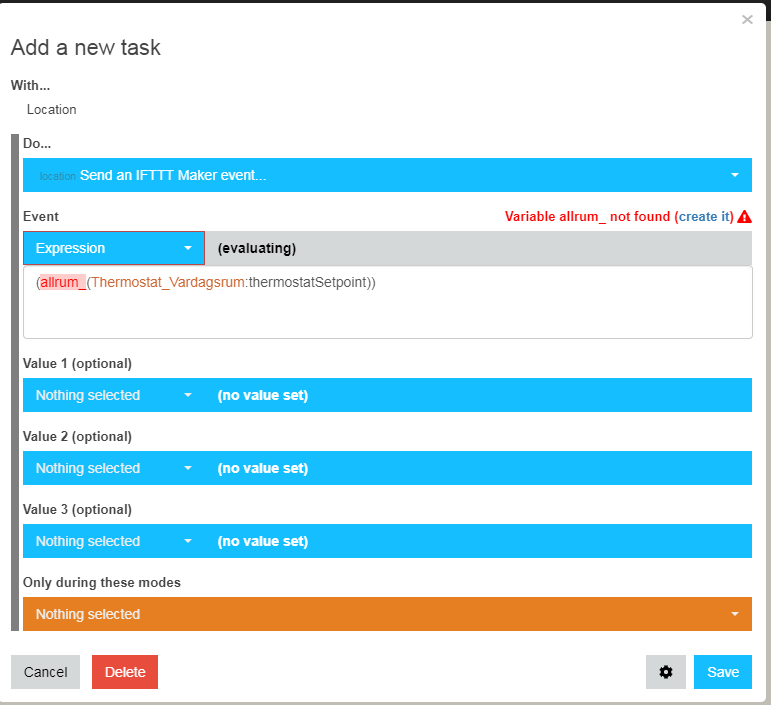The image size is (771, 705).
Task: Click the (evaluating) result field
Action: 478,248
